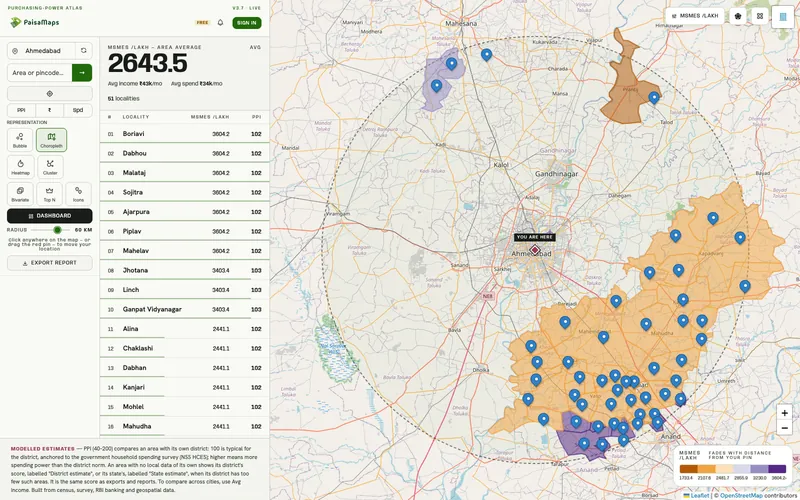Click the FREE plan badge
Viewport: 800px width, 500px height.
click(203, 23)
